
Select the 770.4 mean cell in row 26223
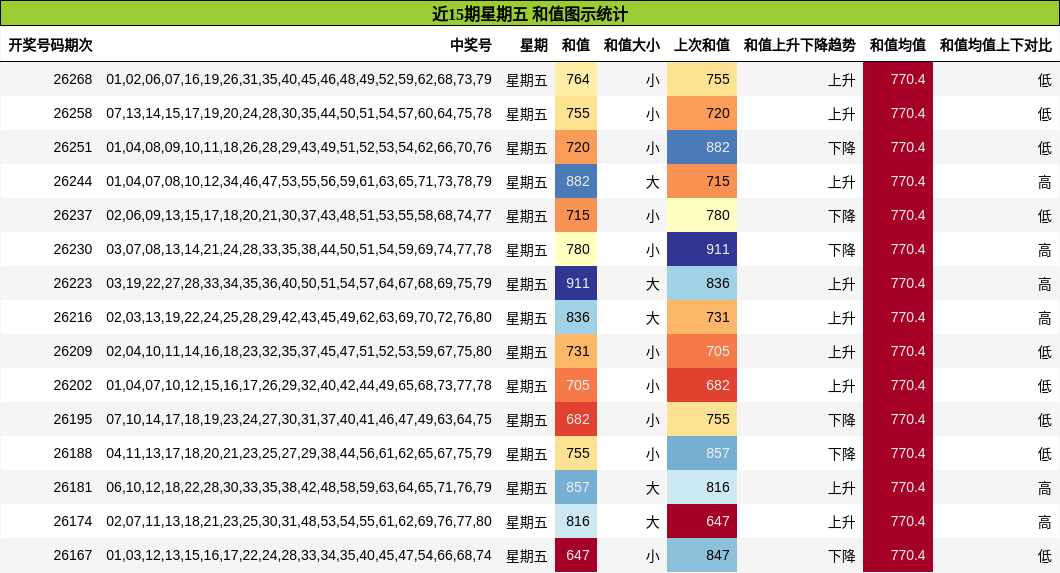[x=898, y=283]
